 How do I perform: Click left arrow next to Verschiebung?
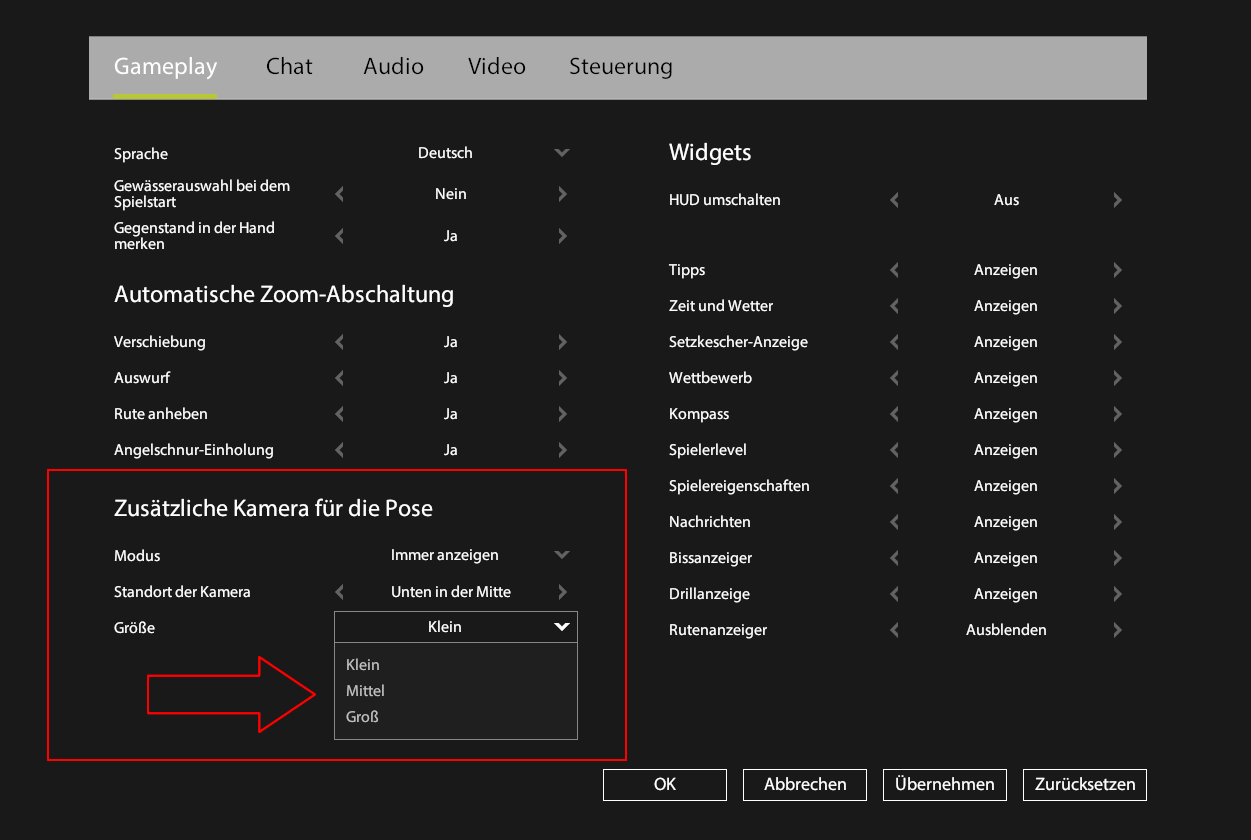[x=339, y=342]
